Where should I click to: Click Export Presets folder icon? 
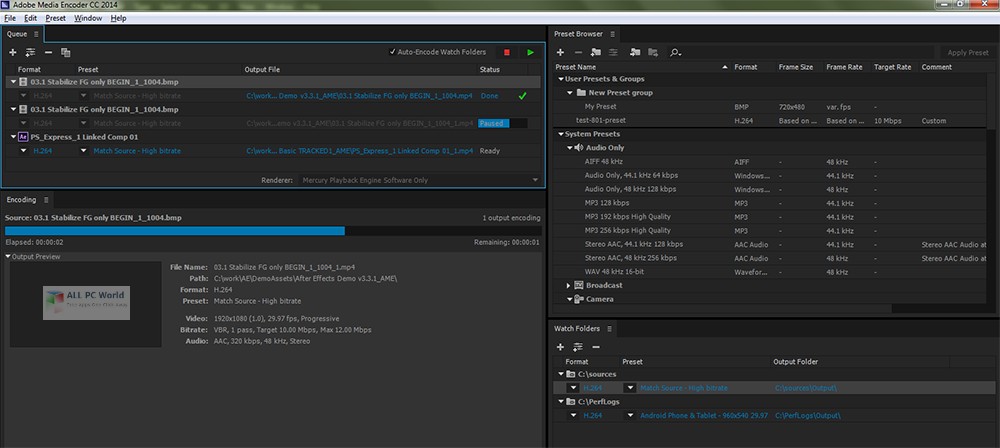click(653, 52)
